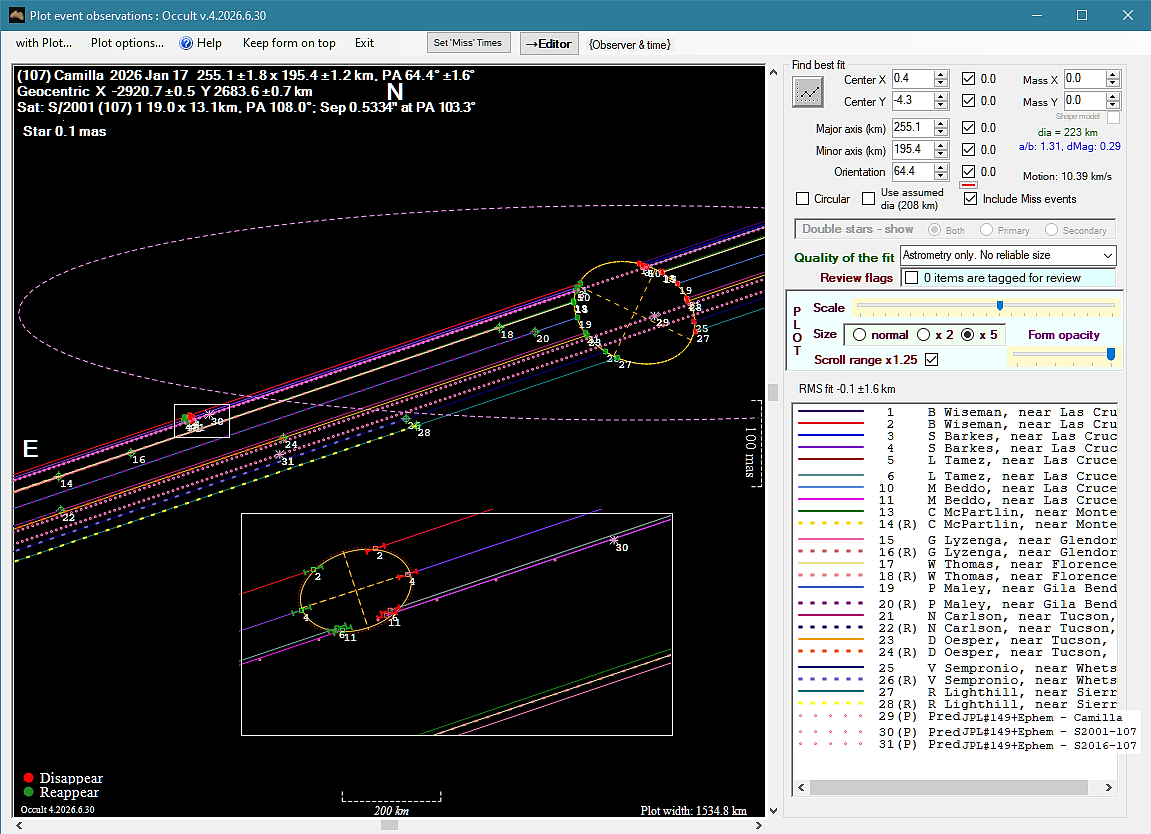Click the {Observer & time} item
This screenshot has width=1151, height=834.
click(x=630, y=45)
